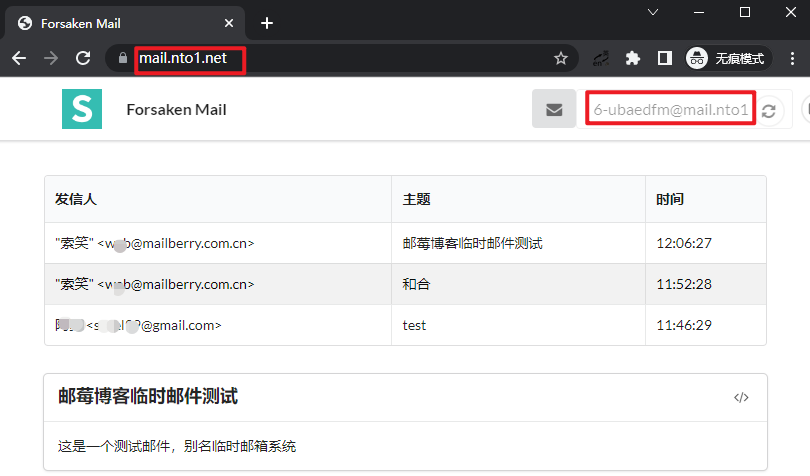This screenshot has height=476, width=810.
Task: Click the green S logo
Action: coord(82,109)
